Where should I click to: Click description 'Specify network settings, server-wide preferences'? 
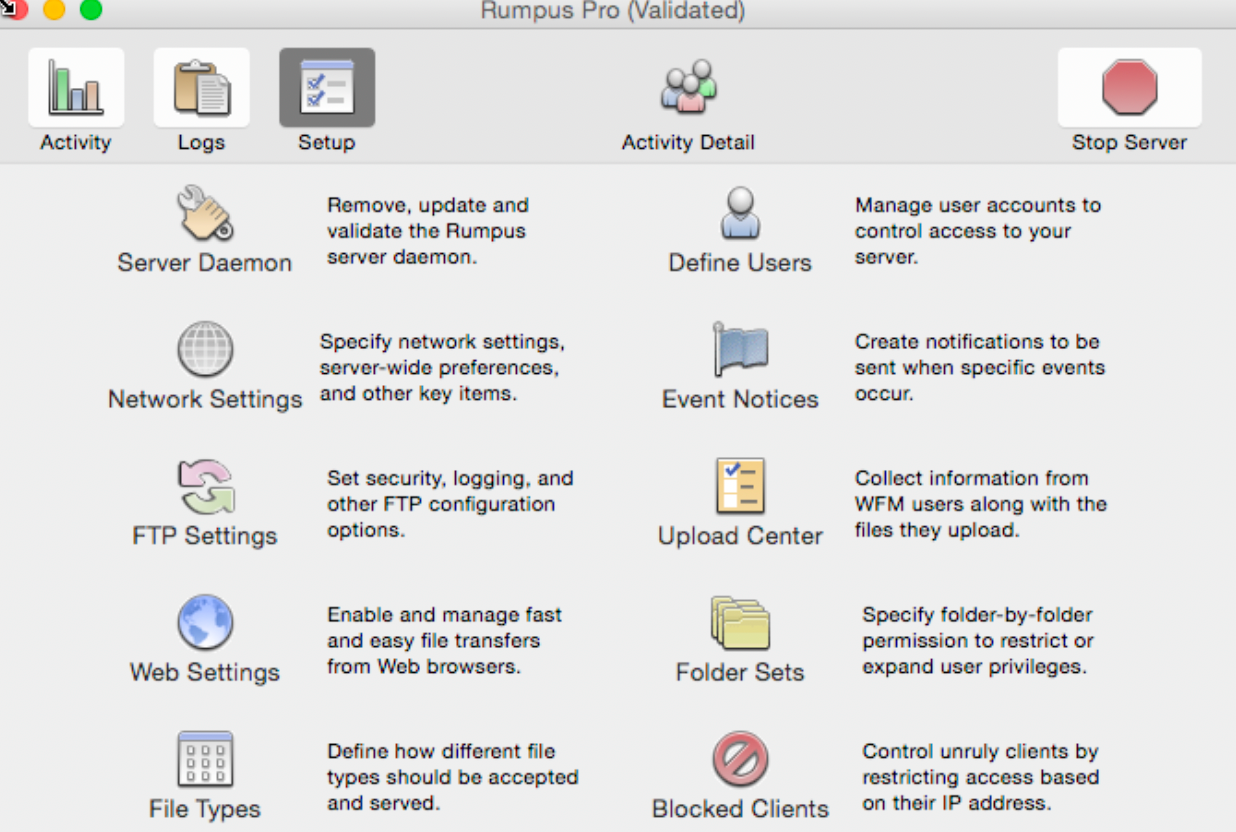[x=442, y=367]
